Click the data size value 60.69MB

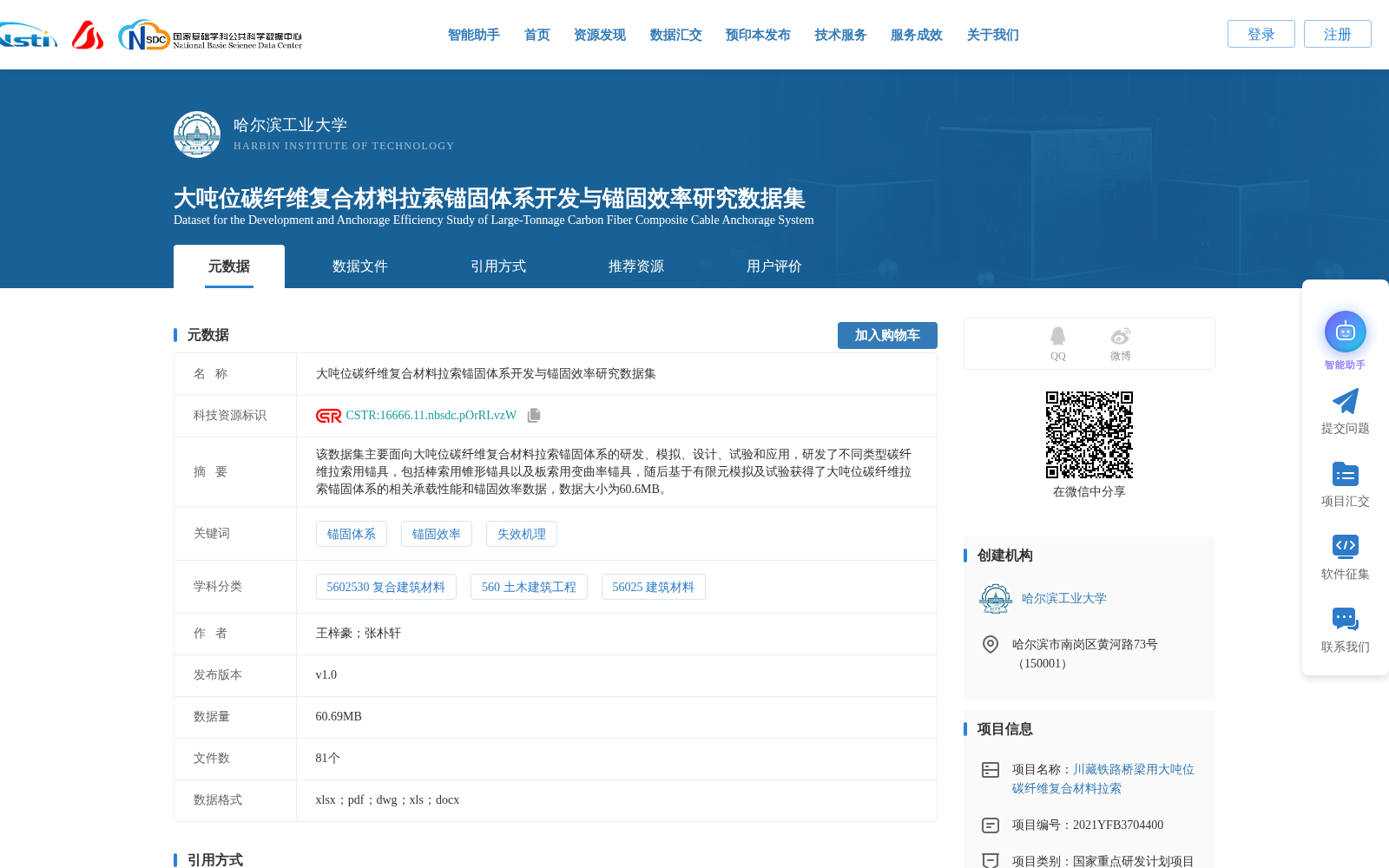coord(339,717)
